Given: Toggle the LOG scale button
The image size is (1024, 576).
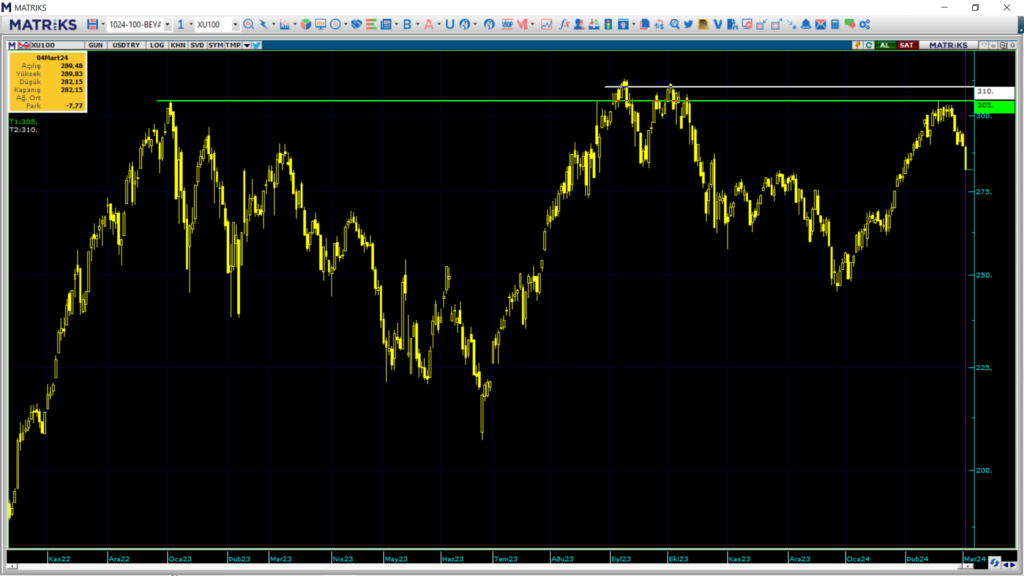Looking at the screenshot, I should pos(157,45).
